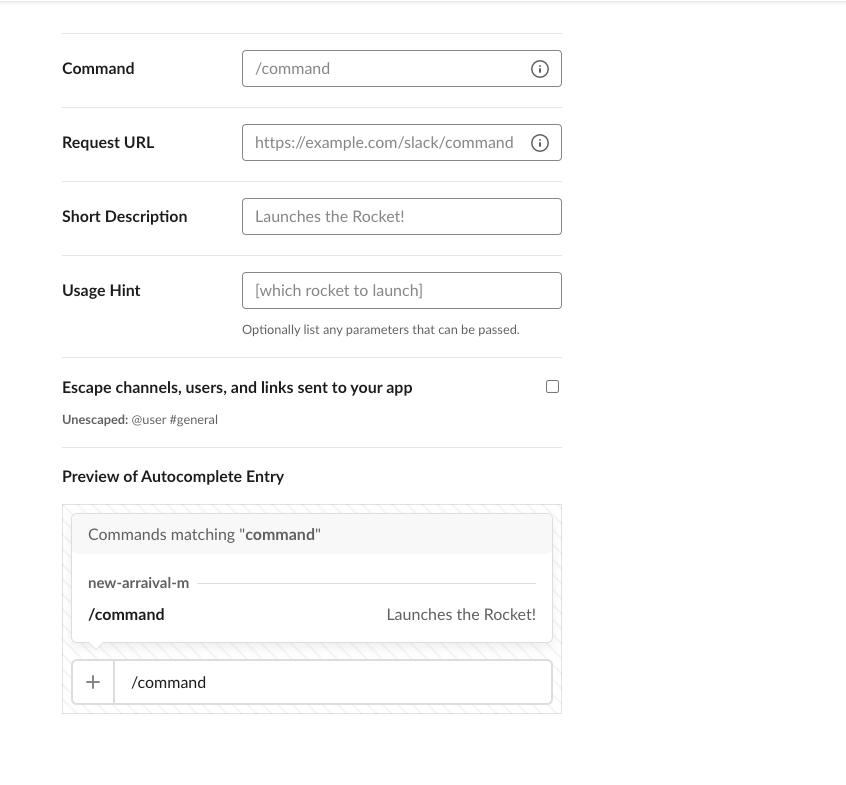
Task: Click the new-arraival-m app name in preview
Action: [138, 583]
